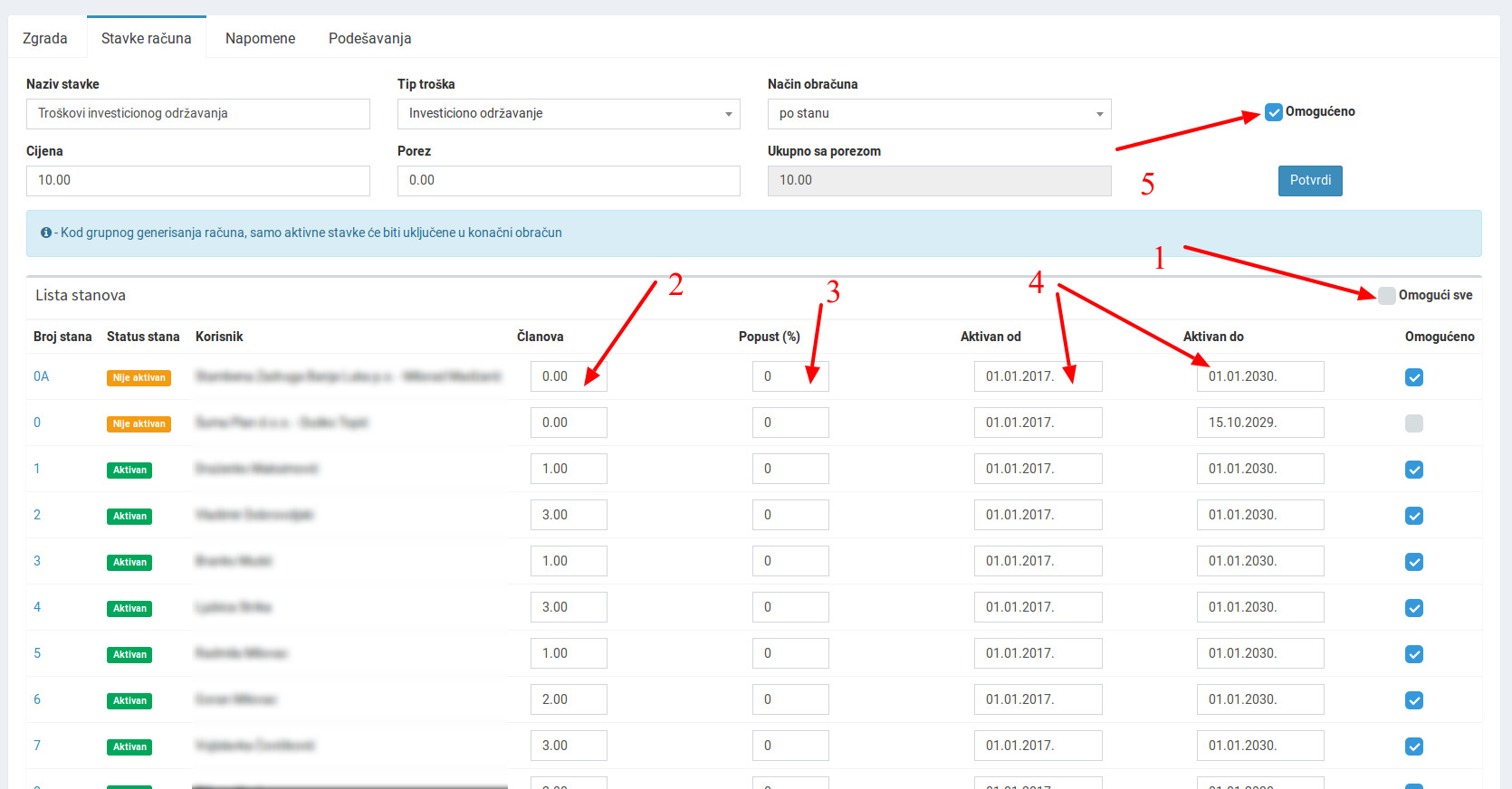Focus the Cijena input field
Screen dimensions: 1512x789
point(197,181)
